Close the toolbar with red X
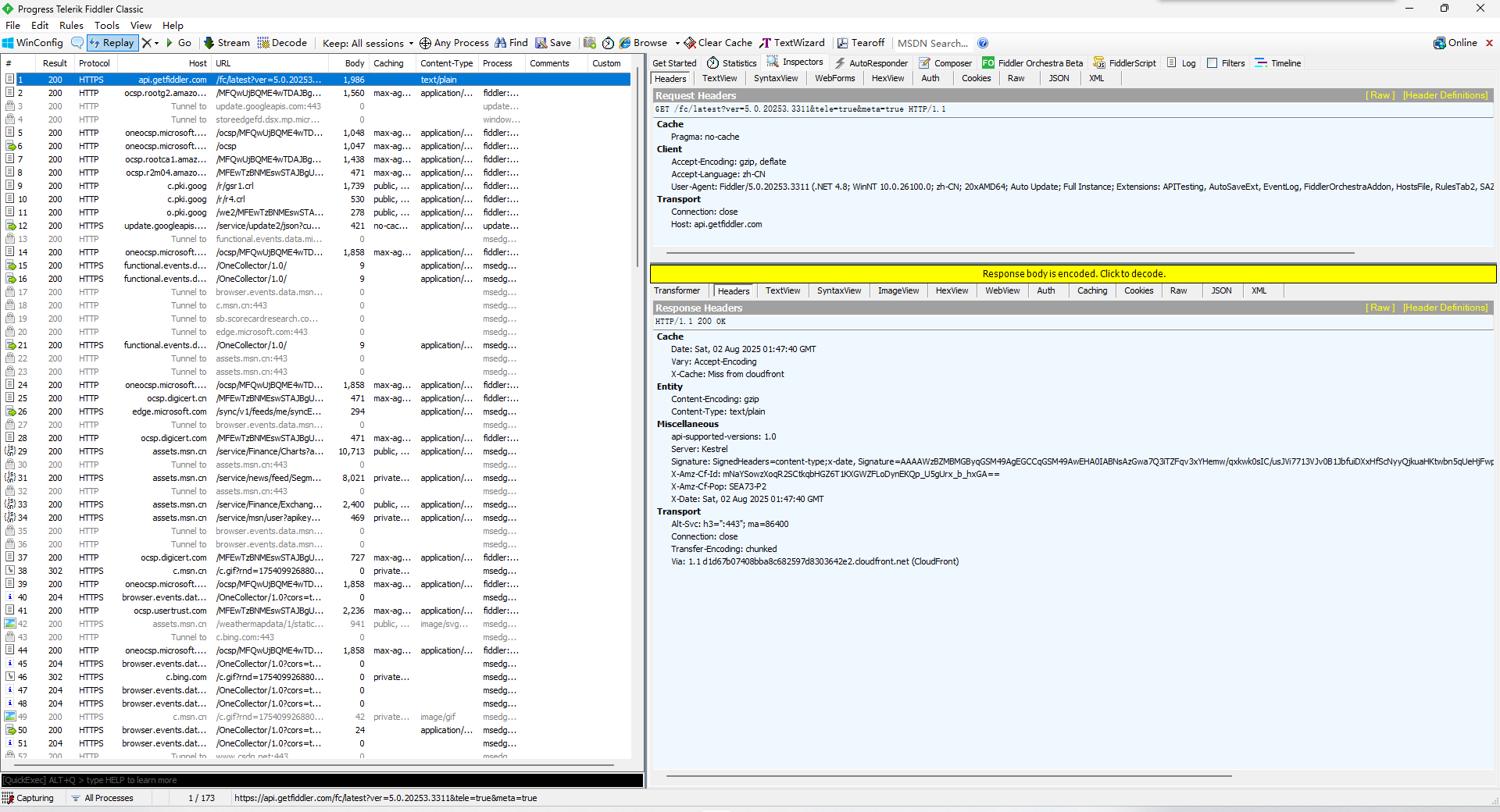This screenshot has height=812, width=1500. point(1489,43)
